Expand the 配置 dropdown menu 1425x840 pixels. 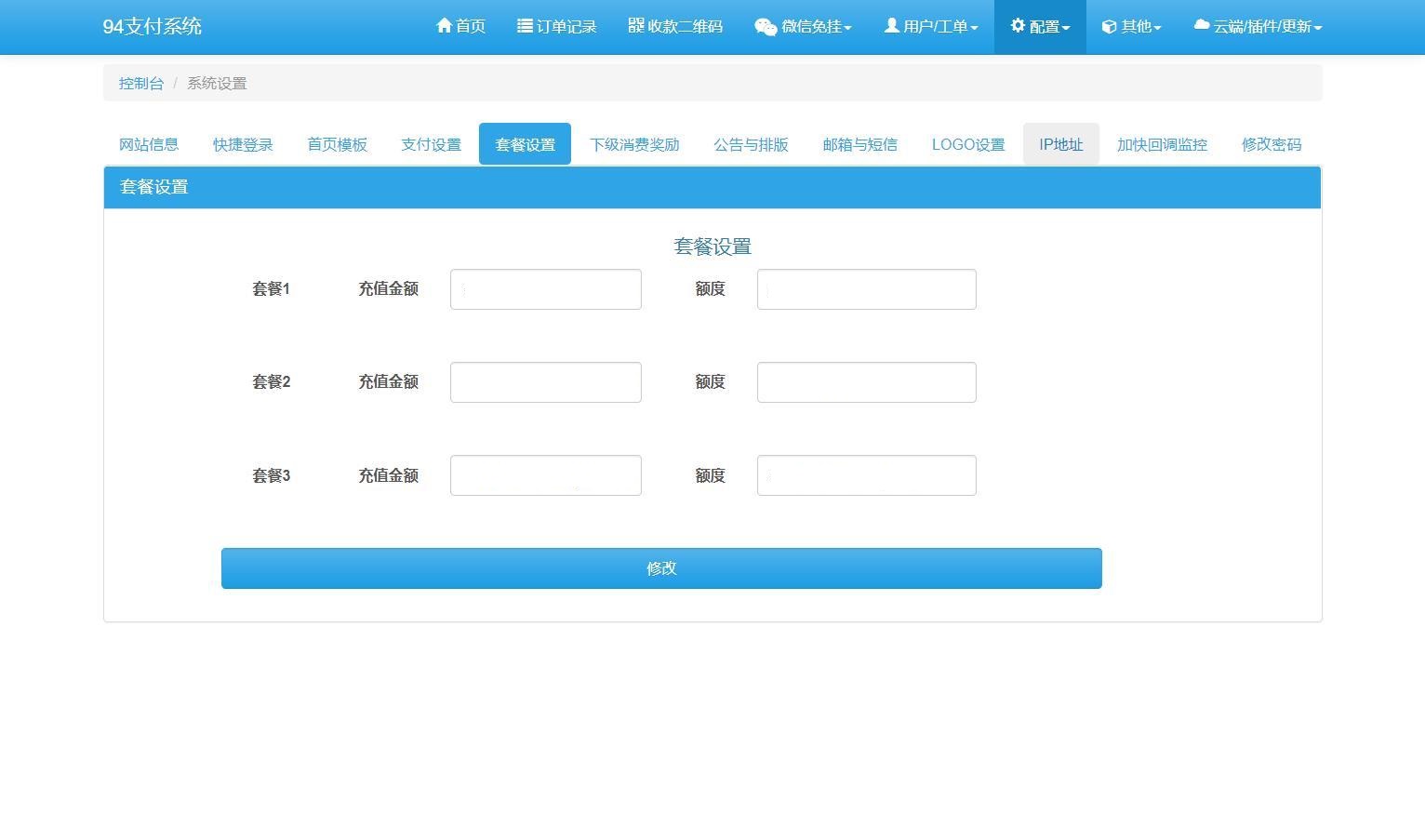tap(1039, 26)
